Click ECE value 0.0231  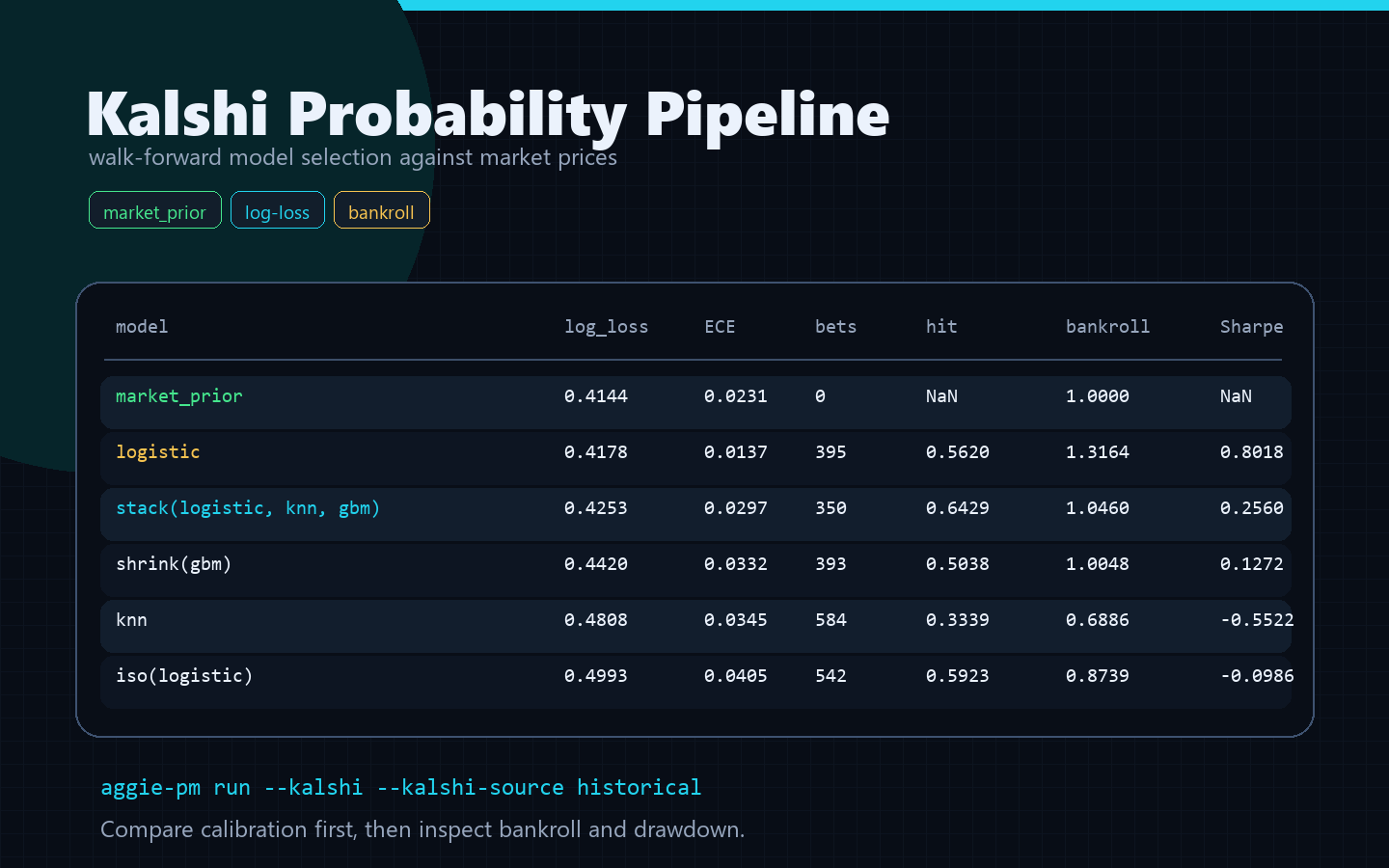736,396
